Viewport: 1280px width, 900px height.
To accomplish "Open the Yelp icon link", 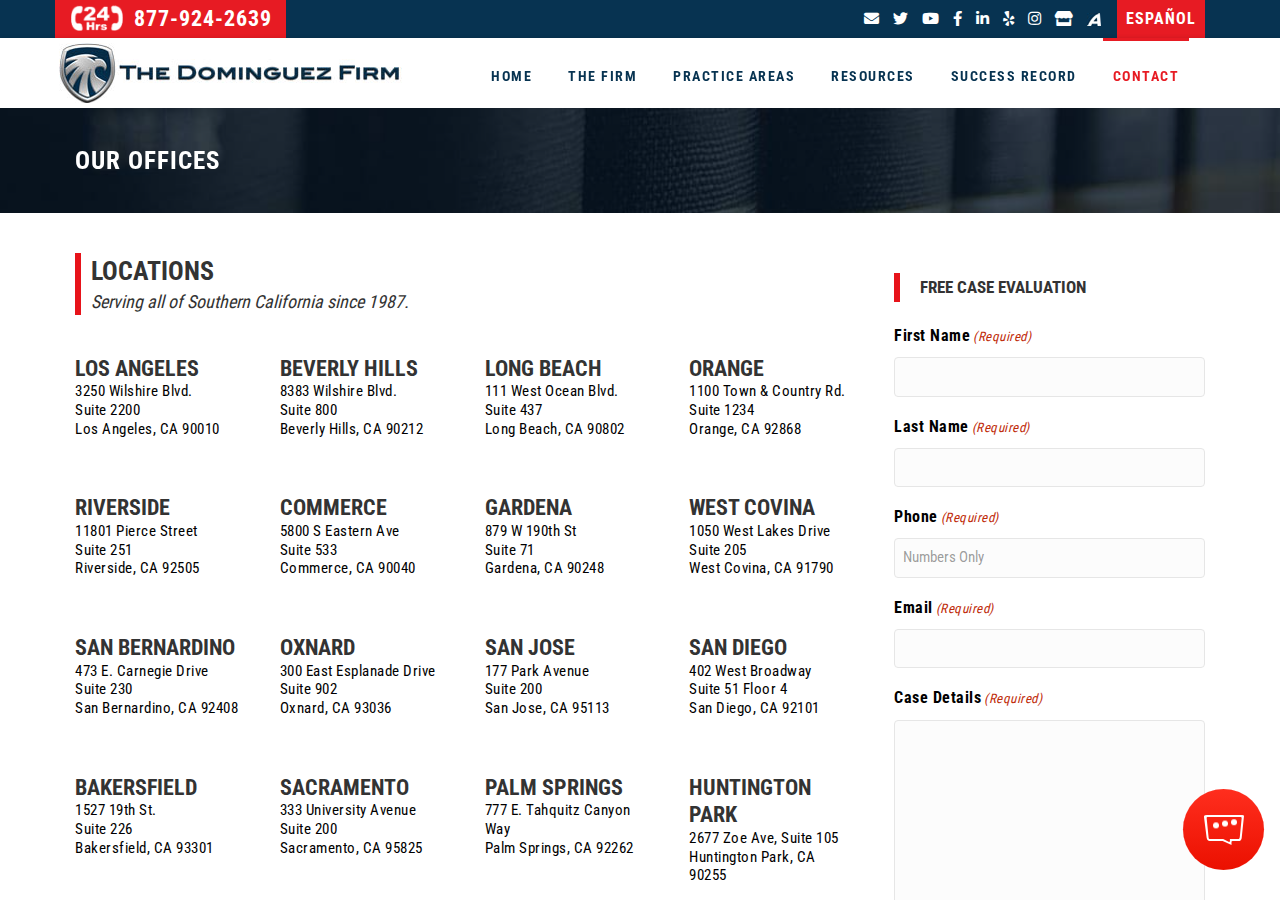I will click(x=1009, y=18).
